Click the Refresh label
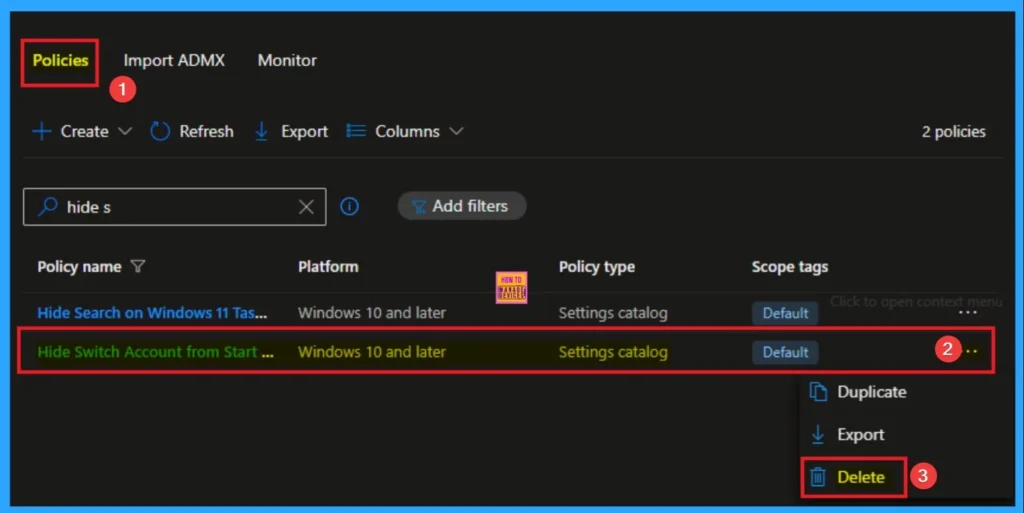The width and height of the screenshot is (1024, 513). (x=206, y=131)
